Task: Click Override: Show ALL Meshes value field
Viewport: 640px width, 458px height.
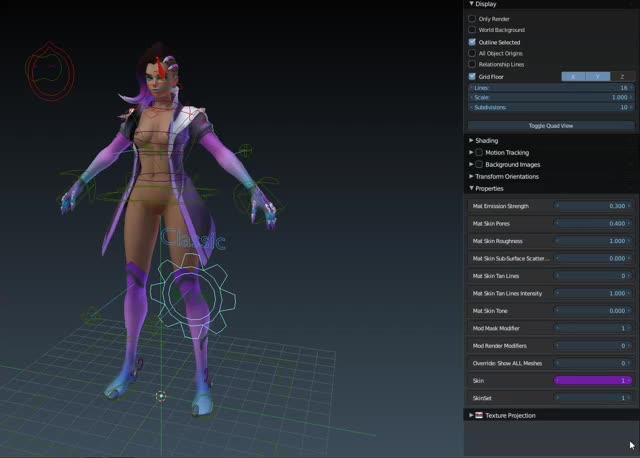Action: (593, 363)
